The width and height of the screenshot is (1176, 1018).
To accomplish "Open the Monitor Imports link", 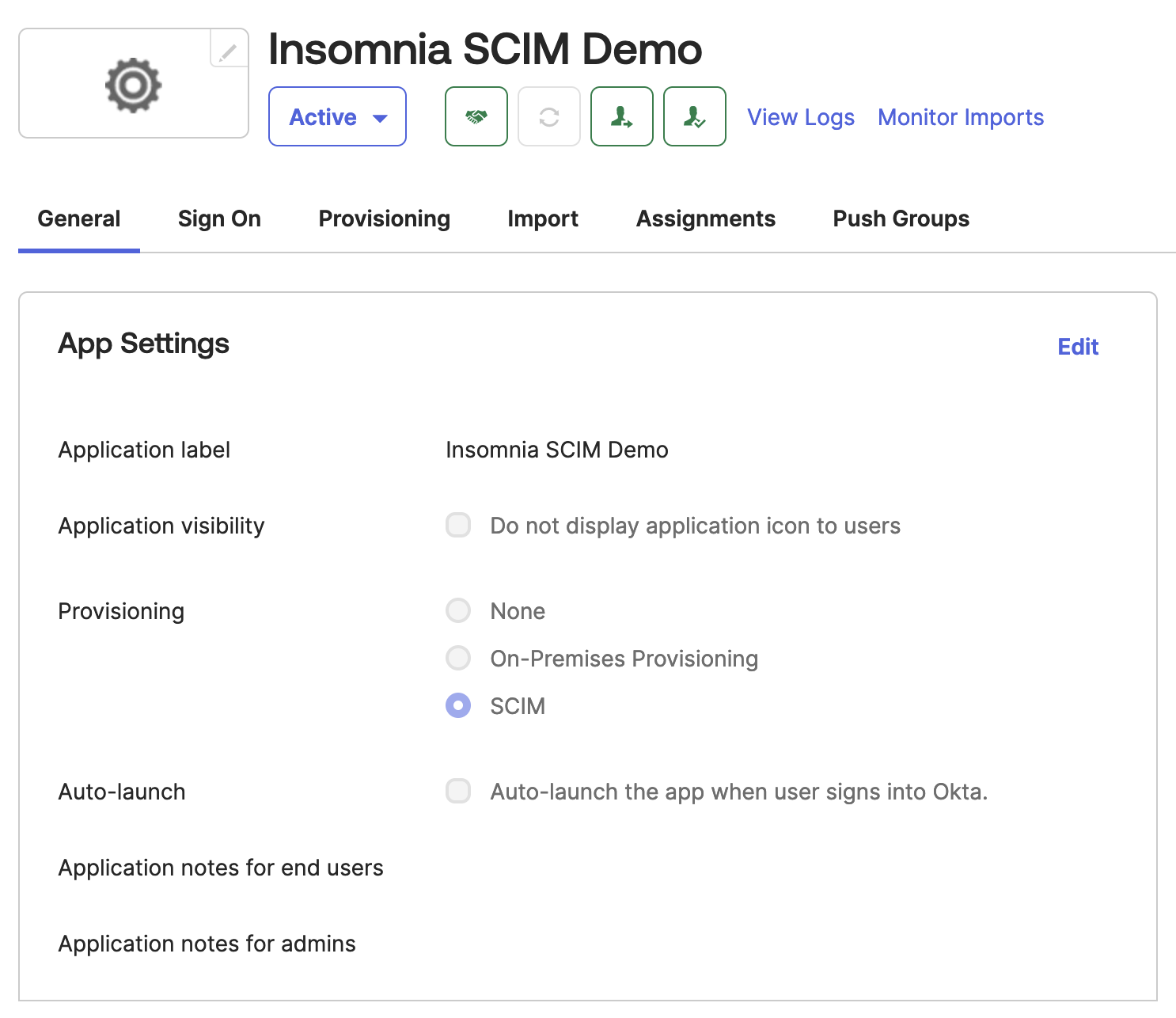I will click(x=961, y=117).
